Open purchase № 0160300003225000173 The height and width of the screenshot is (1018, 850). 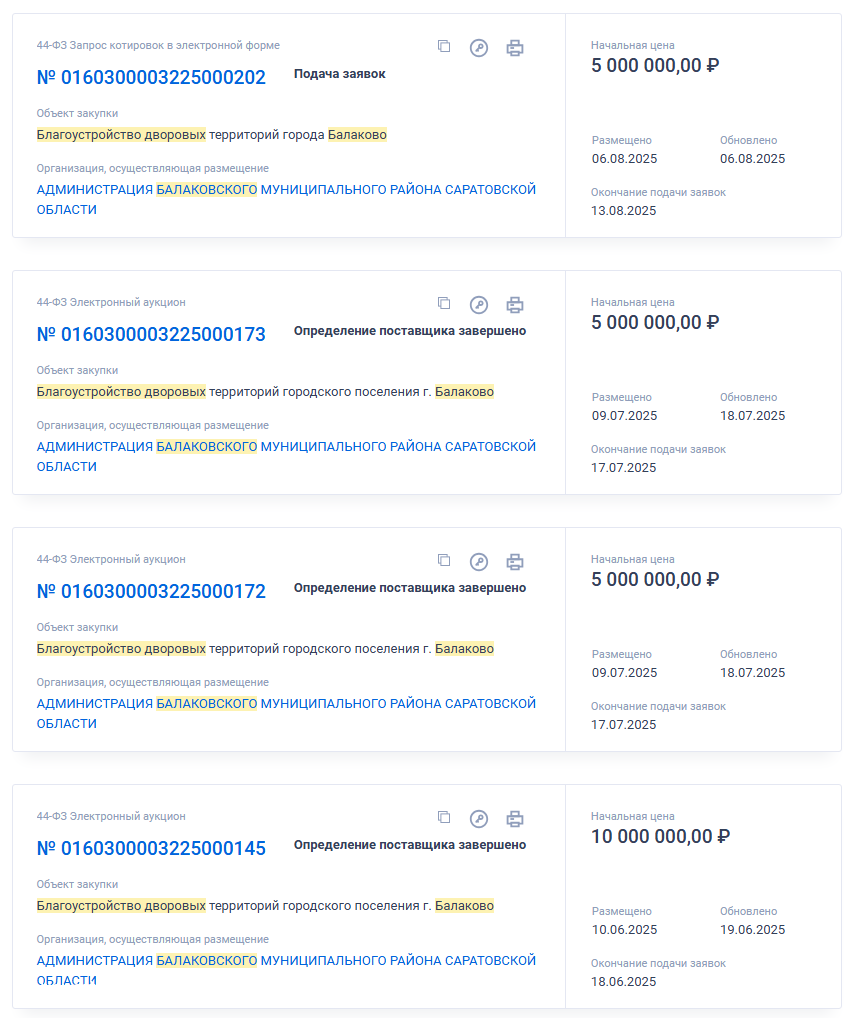(x=151, y=334)
